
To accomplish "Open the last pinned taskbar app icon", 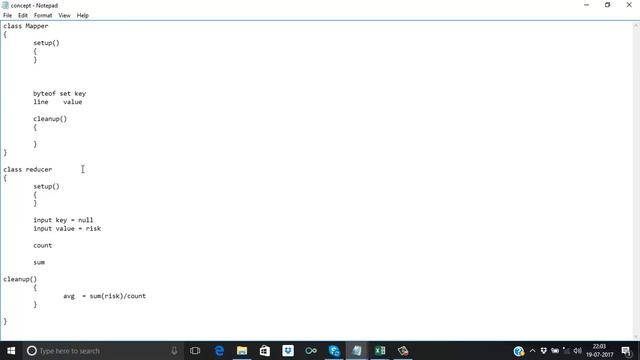I will pos(403,351).
